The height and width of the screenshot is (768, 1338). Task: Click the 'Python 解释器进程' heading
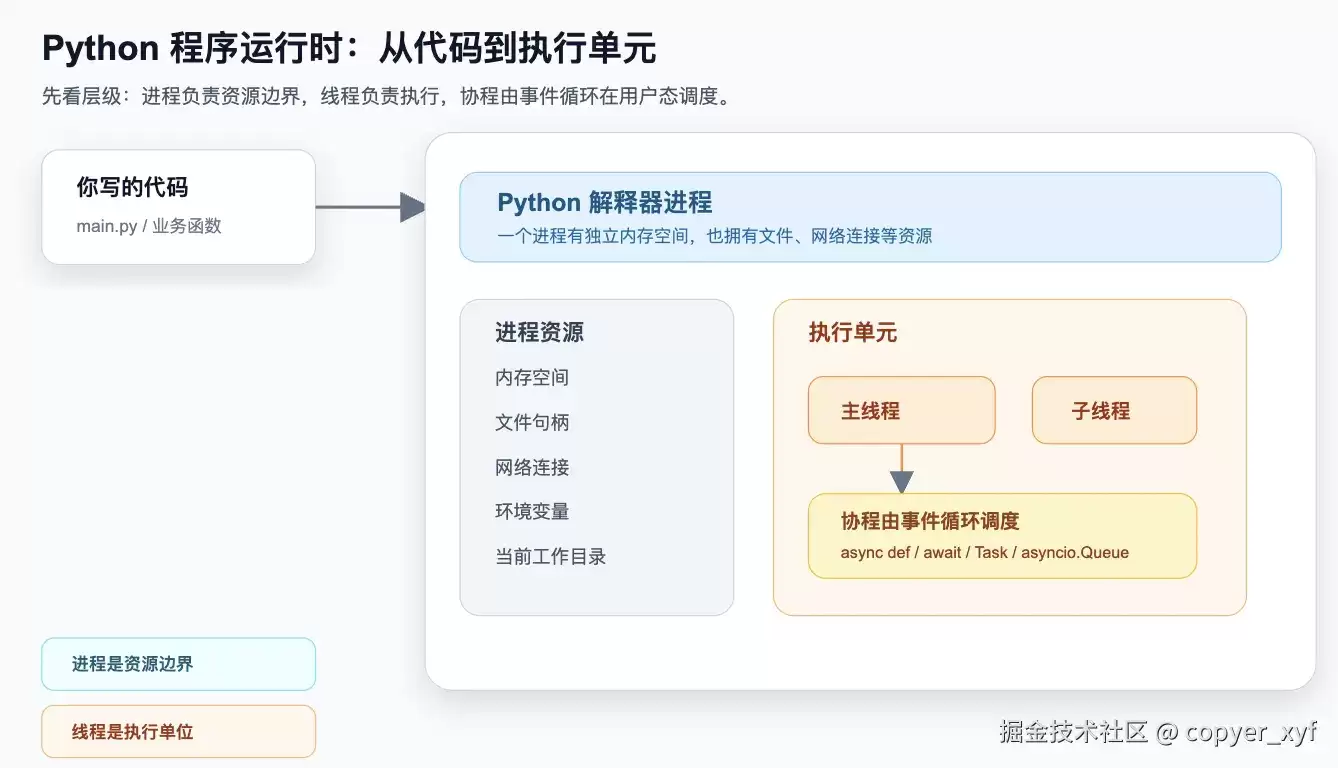click(605, 202)
